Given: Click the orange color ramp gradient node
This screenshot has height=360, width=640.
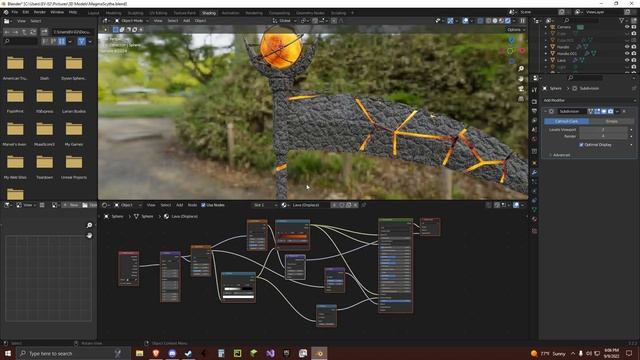Looking at the screenshot, I should coord(293,235).
